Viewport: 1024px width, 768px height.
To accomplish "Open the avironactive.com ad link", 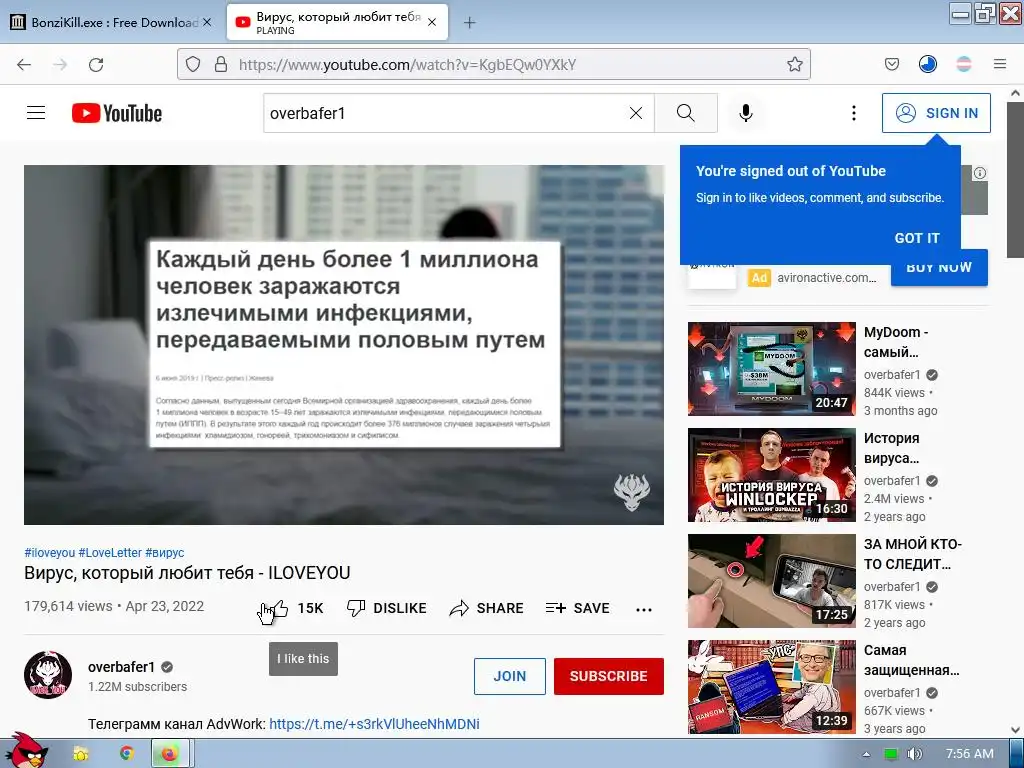I will tap(826, 278).
